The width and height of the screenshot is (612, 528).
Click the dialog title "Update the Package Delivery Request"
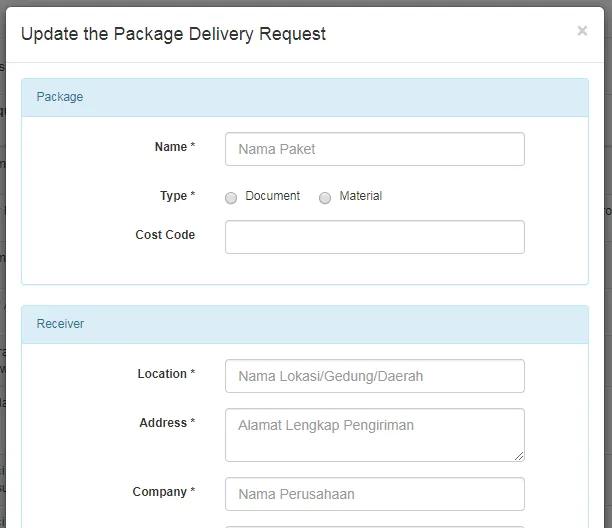coord(173,34)
